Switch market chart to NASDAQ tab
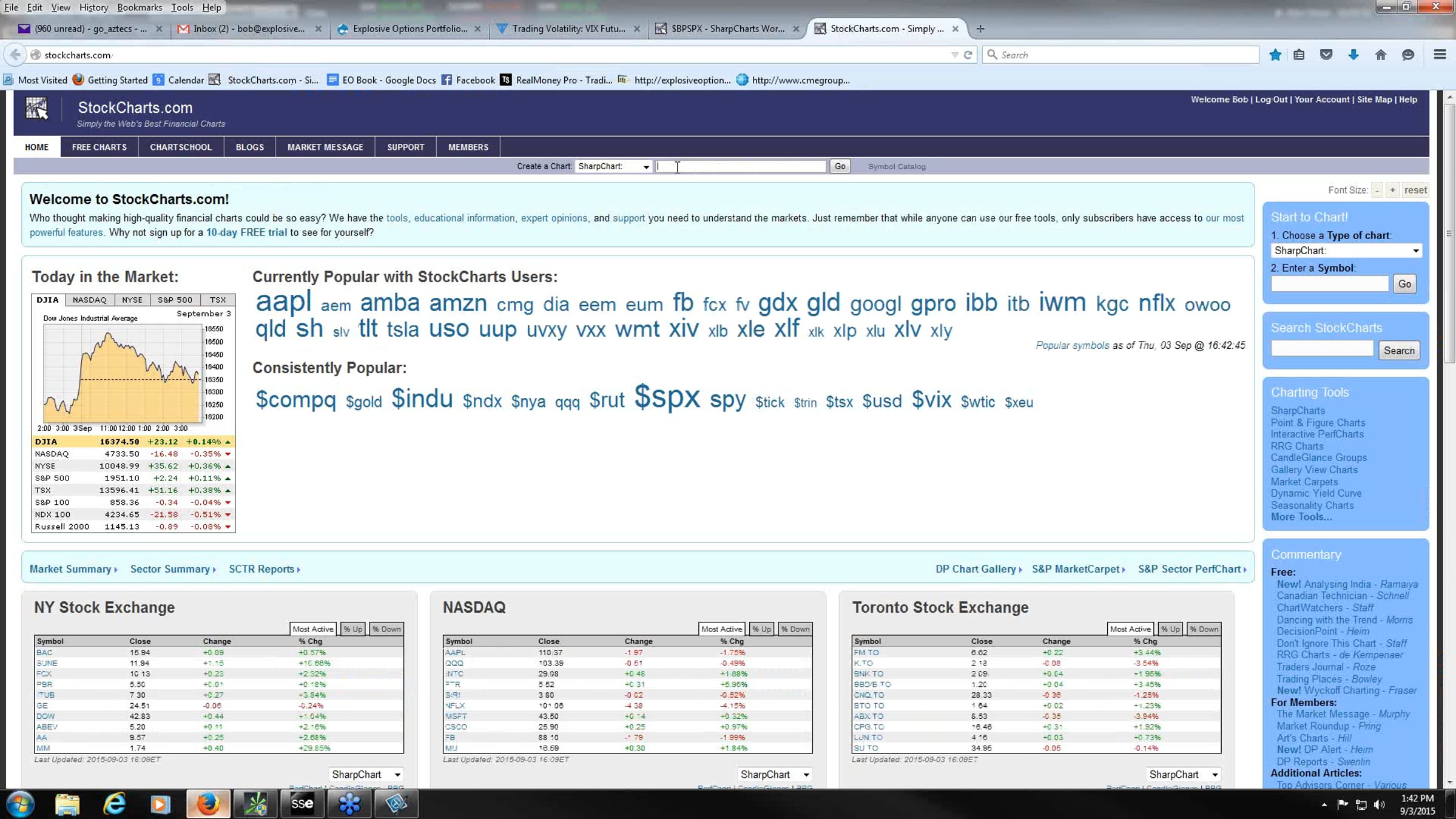The height and width of the screenshot is (819, 1456). [x=89, y=300]
